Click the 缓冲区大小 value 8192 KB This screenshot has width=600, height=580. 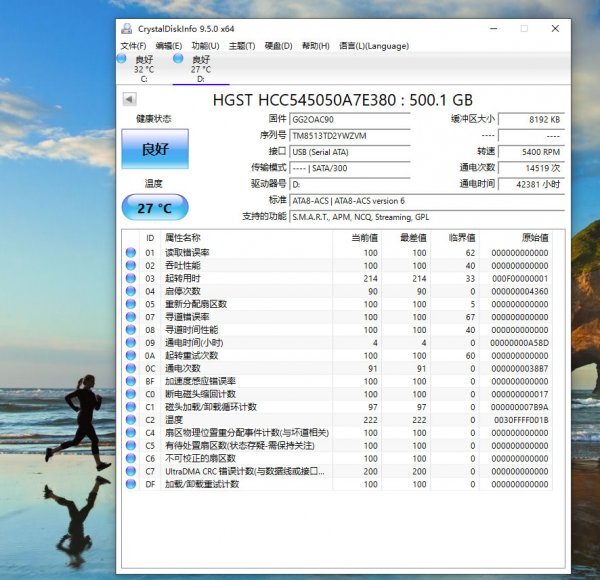tap(532, 119)
